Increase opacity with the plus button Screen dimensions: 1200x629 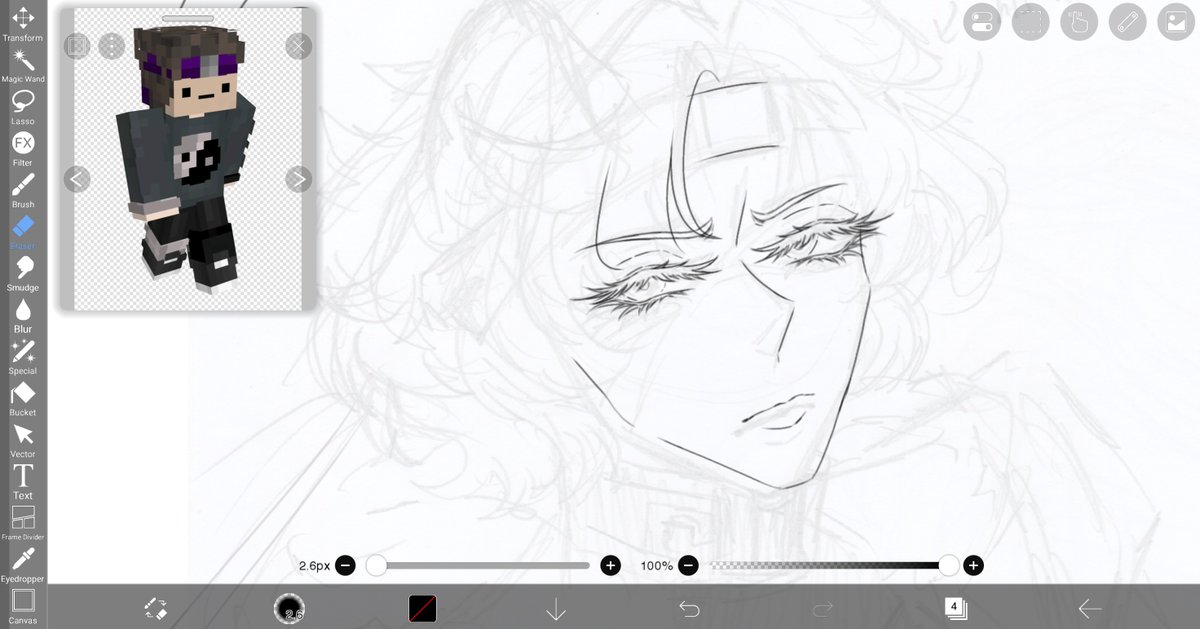click(973, 566)
